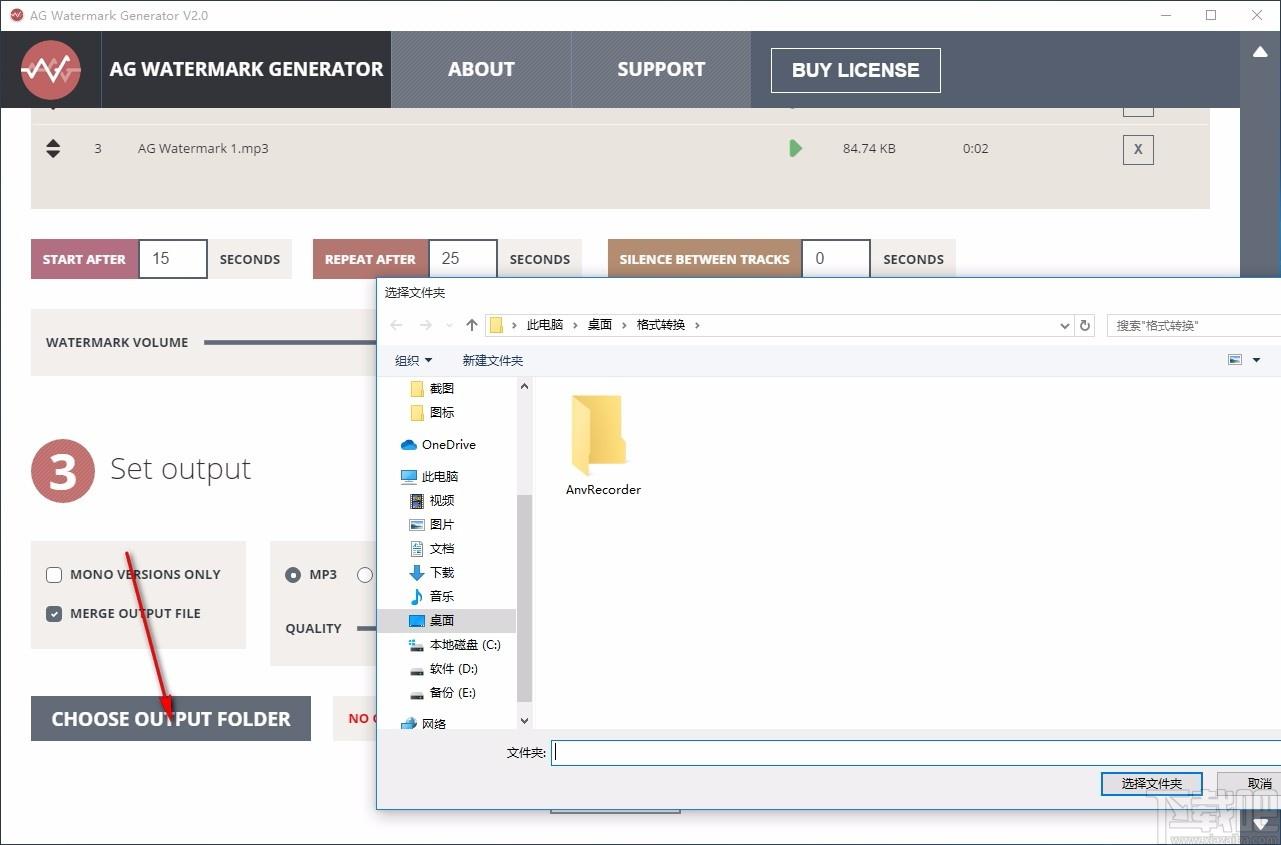Open the Support tab

pyautogui.click(x=661, y=69)
